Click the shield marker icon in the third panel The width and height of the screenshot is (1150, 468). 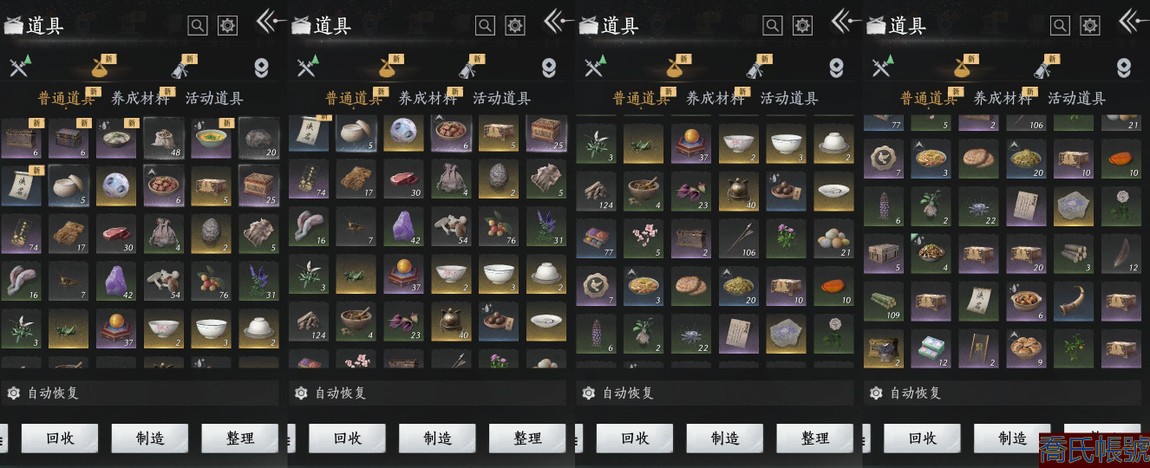point(835,67)
